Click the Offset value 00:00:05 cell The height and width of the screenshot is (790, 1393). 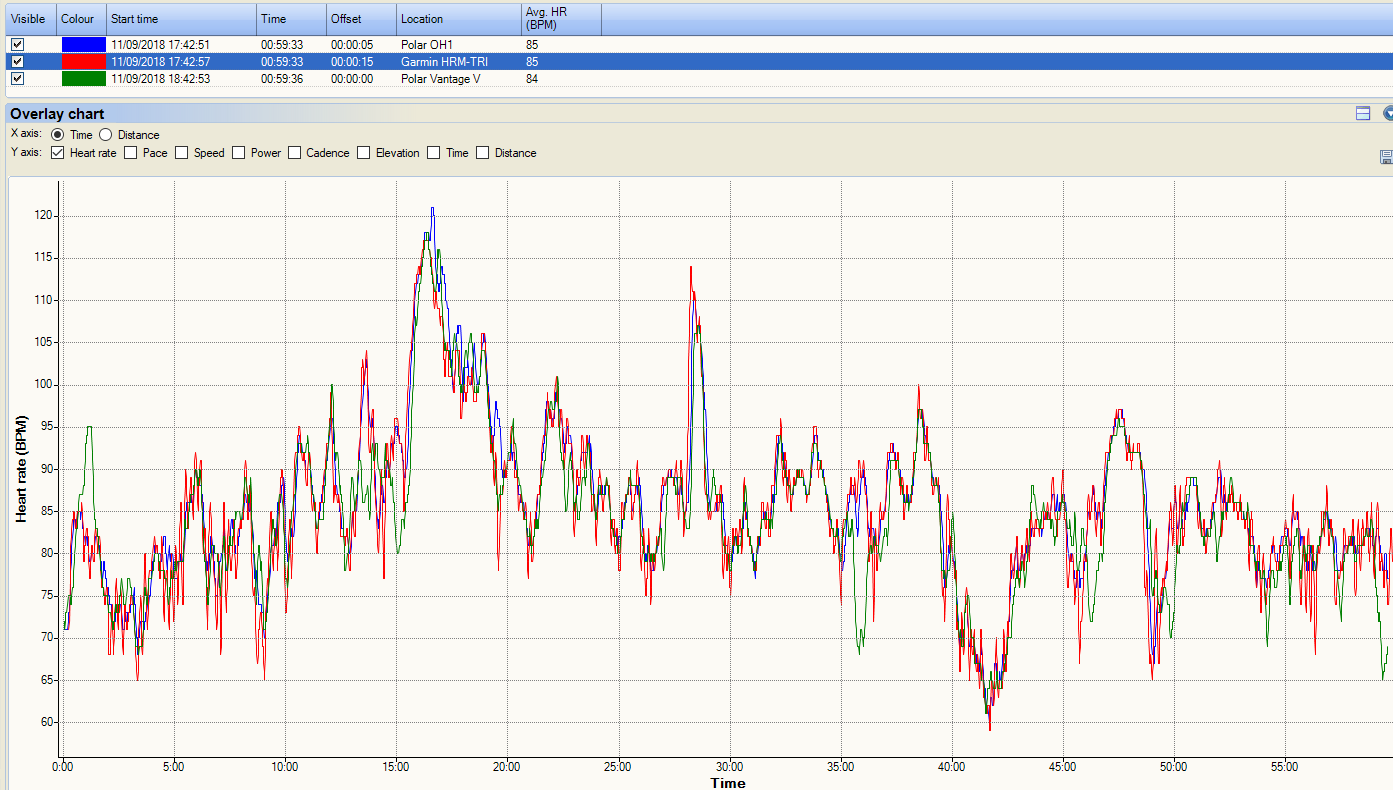coord(352,45)
